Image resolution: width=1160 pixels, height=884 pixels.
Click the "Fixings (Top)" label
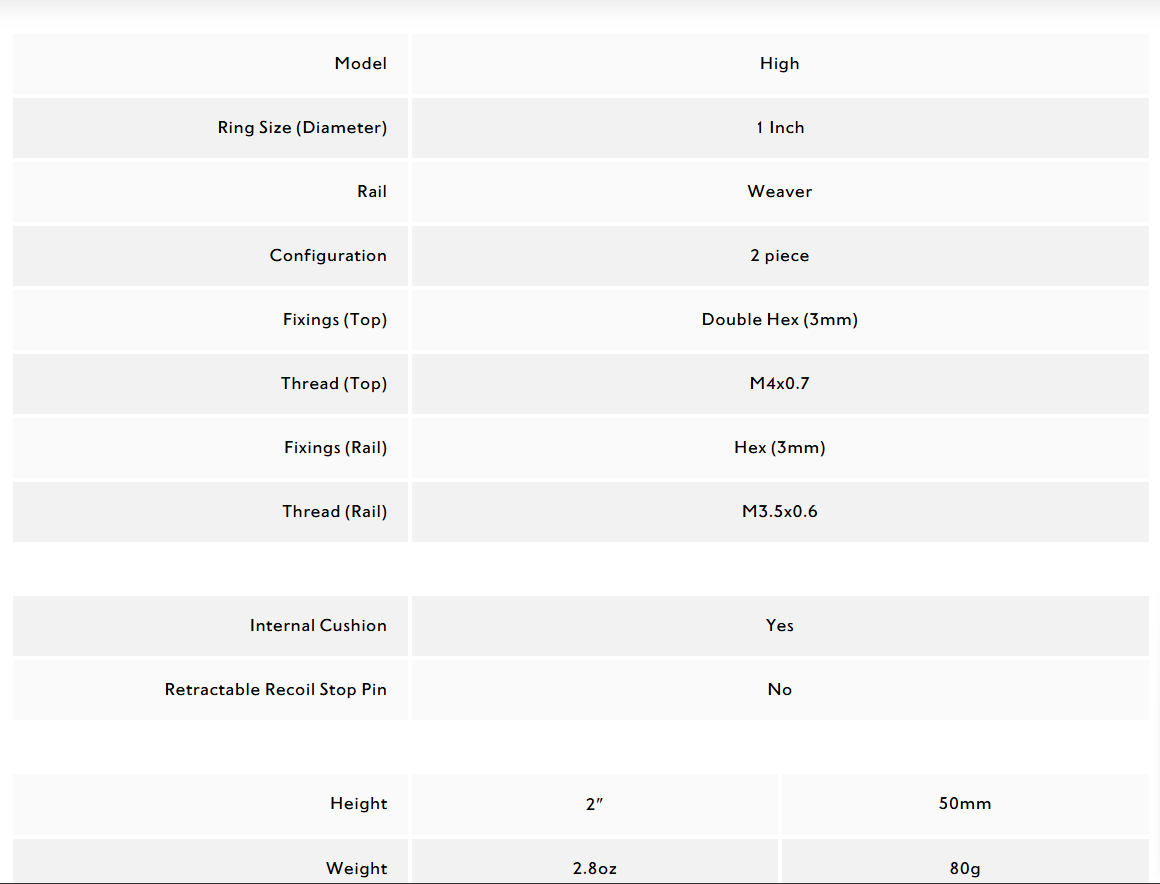click(334, 320)
